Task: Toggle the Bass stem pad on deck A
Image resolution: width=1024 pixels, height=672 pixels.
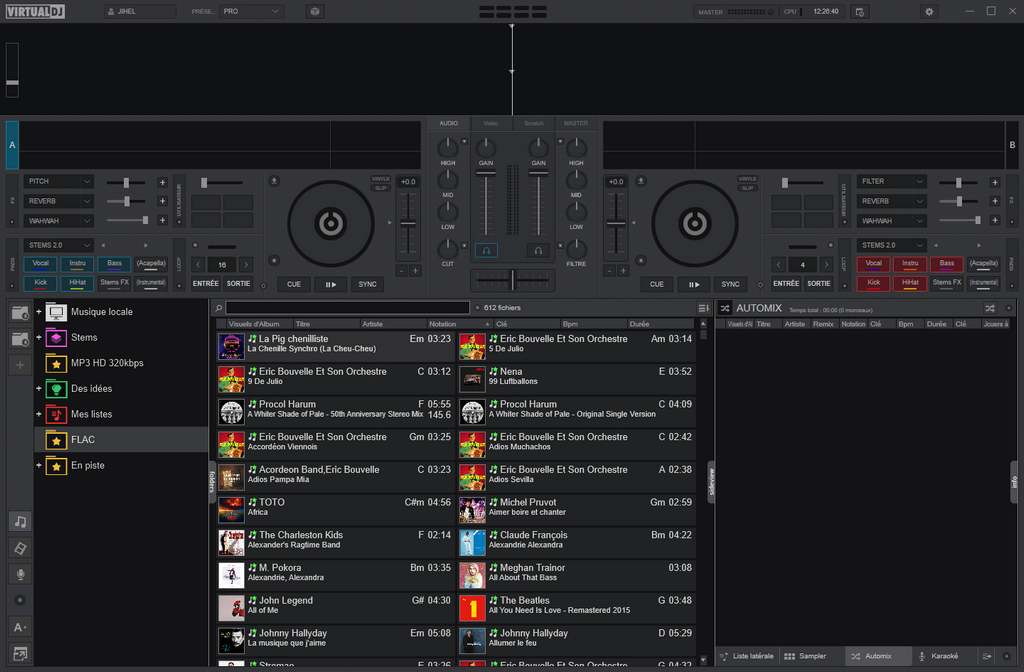Action: [x=114, y=264]
